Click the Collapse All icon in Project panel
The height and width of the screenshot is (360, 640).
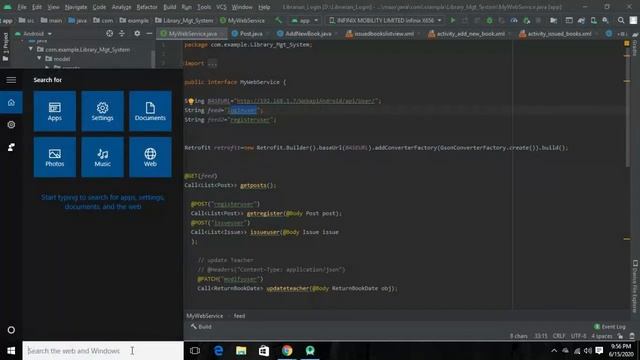pyautogui.click(x=122, y=33)
